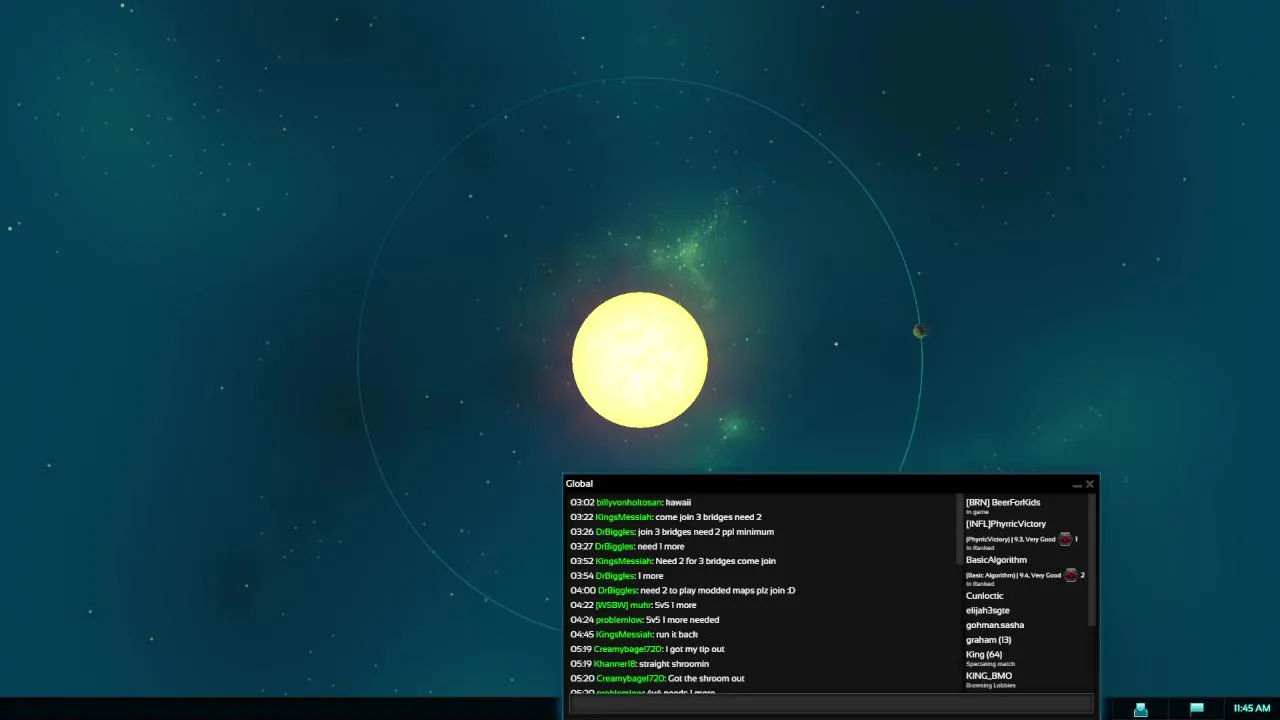This screenshot has width=1280, height=720.
Task: Click message "Need 2 for 3 bridges come join"
Action: pyautogui.click(x=715, y=561)
